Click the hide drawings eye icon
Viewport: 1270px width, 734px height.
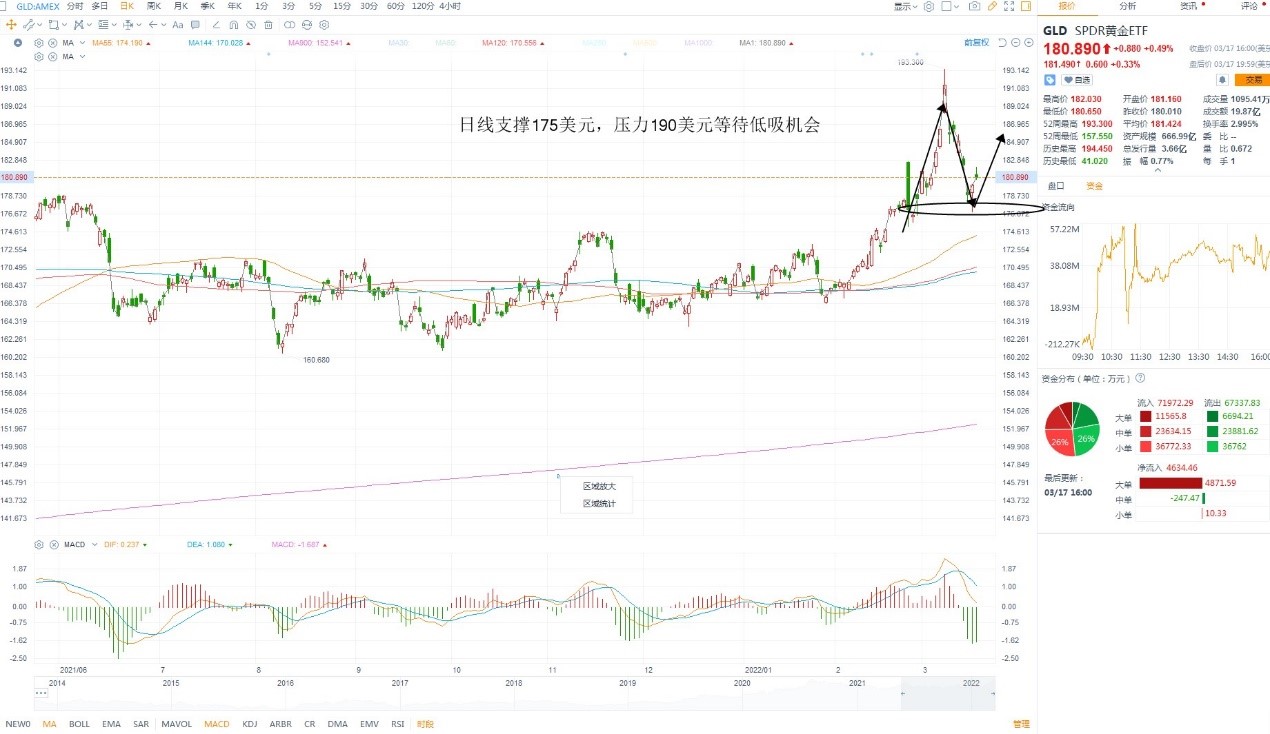(x=250, y=25)
